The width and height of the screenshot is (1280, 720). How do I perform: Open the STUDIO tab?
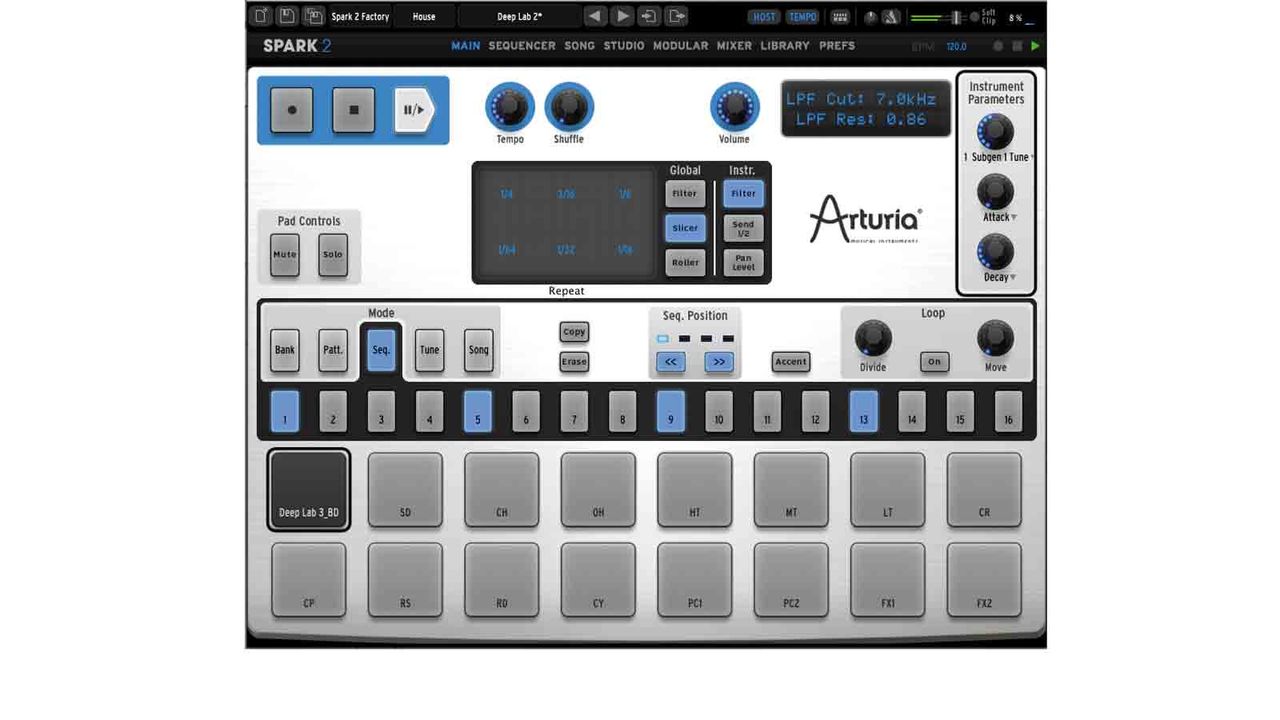624,46
